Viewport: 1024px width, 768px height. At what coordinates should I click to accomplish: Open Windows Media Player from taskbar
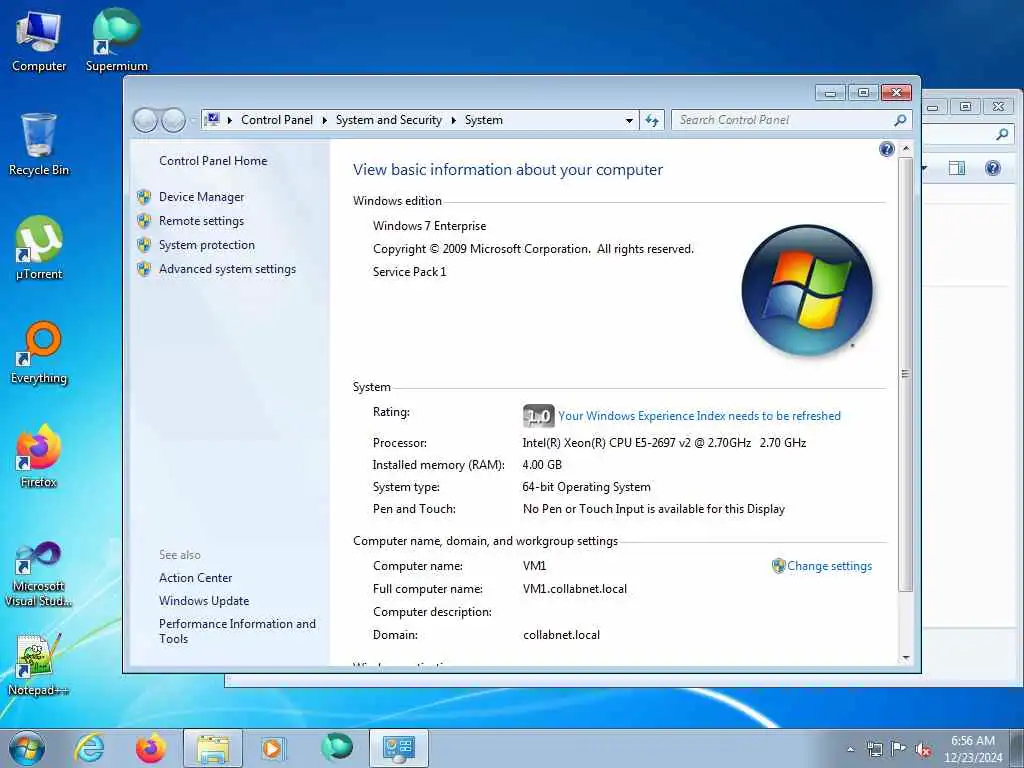coord(272,748)
